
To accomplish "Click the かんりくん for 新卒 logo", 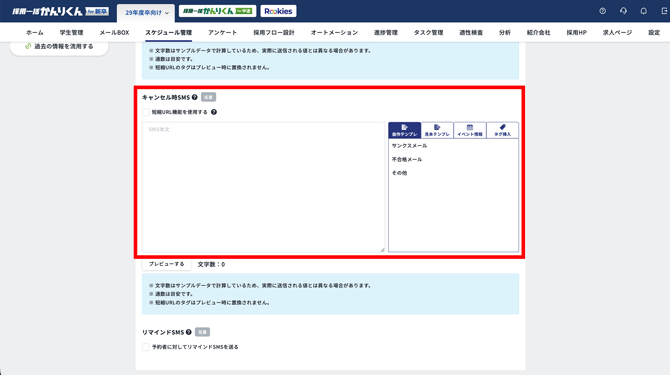I will pyautogui.click(x=60, y=11).
